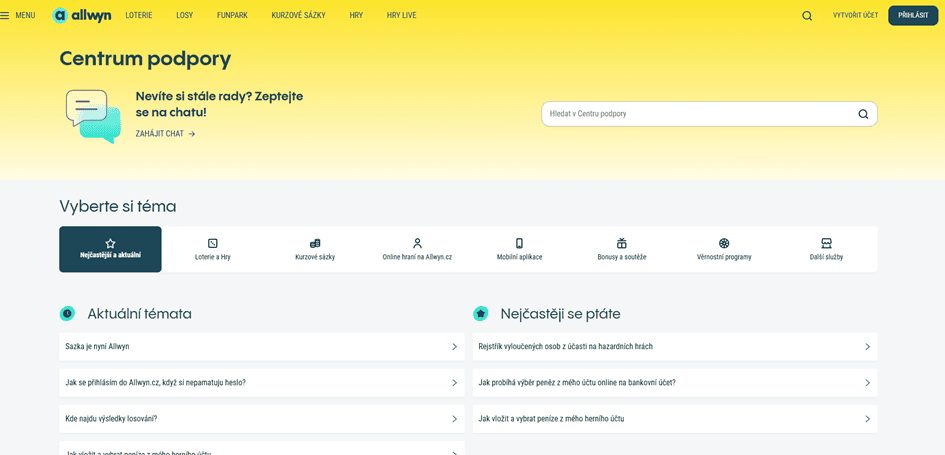The height and width of the screenshot is (455, 945).
Task: Click the MENU text label
Action: coord(25,16)
